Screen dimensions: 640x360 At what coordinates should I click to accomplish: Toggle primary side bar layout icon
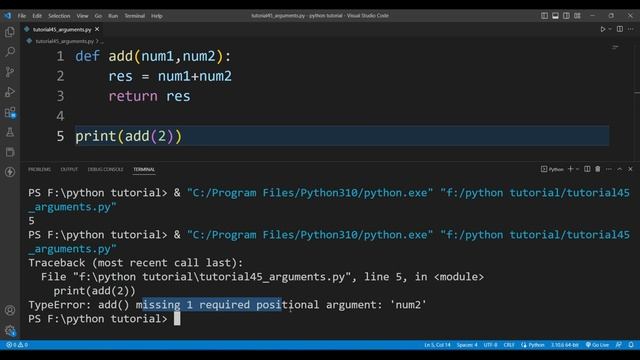[x=544, y=16]
